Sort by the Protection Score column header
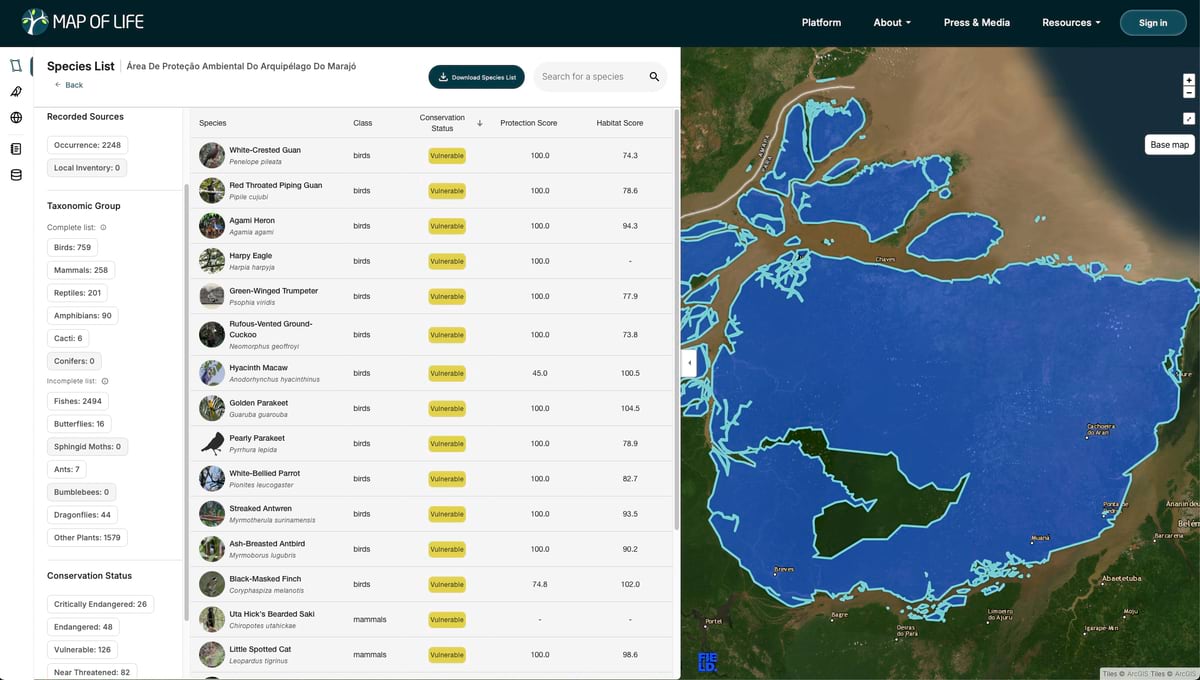This screenshot has width=1200, height=680. pyautogui.click(x=529, y=123)
